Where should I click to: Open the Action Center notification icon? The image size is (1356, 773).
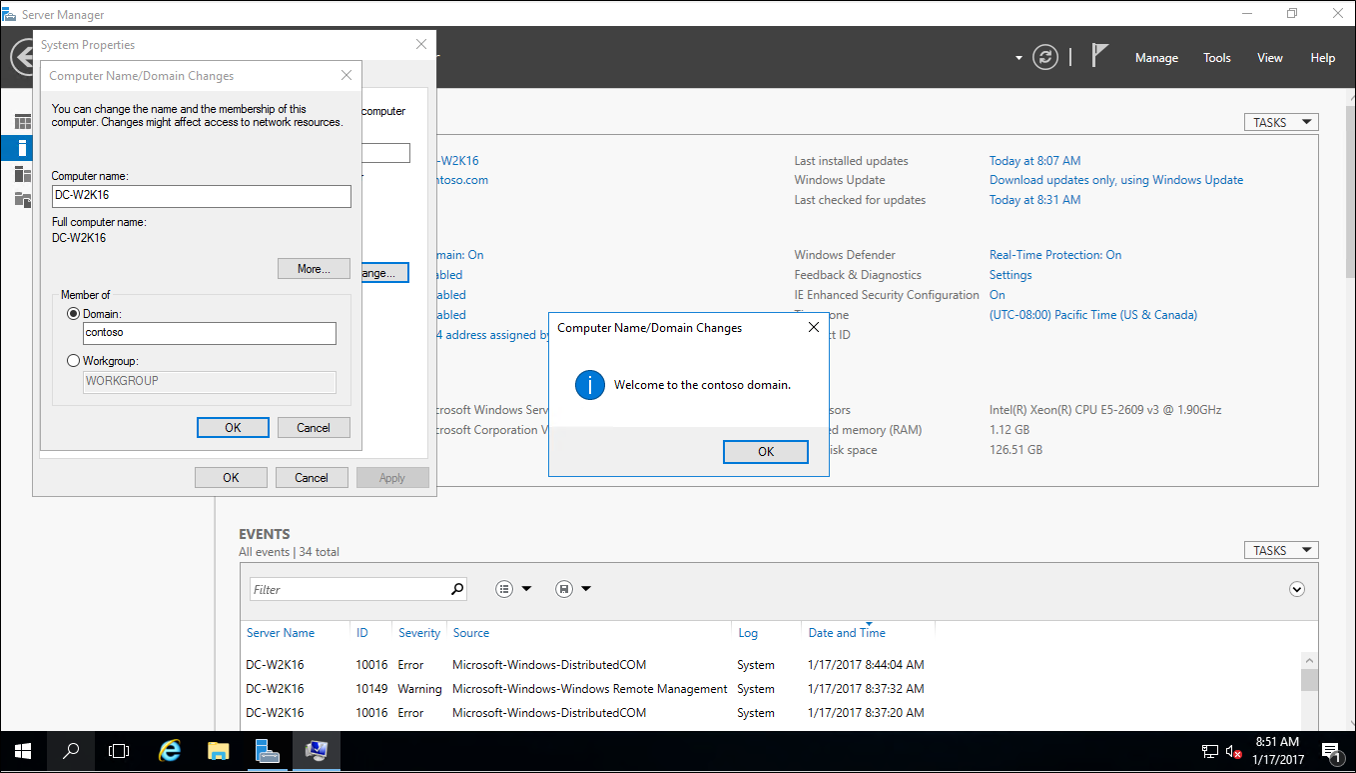point(1331,751)
